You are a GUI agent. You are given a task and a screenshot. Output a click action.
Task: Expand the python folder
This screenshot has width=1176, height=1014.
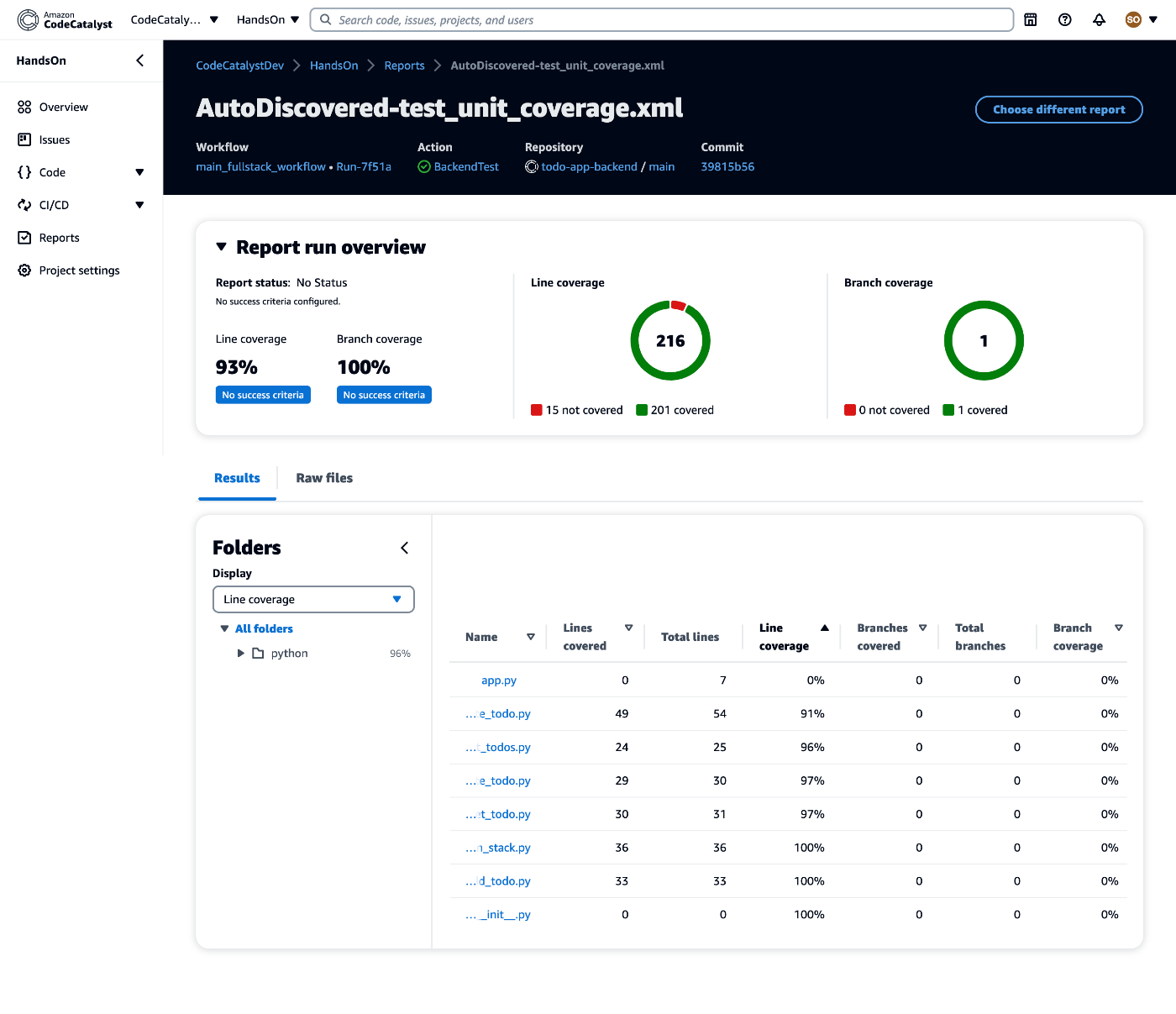241,653
